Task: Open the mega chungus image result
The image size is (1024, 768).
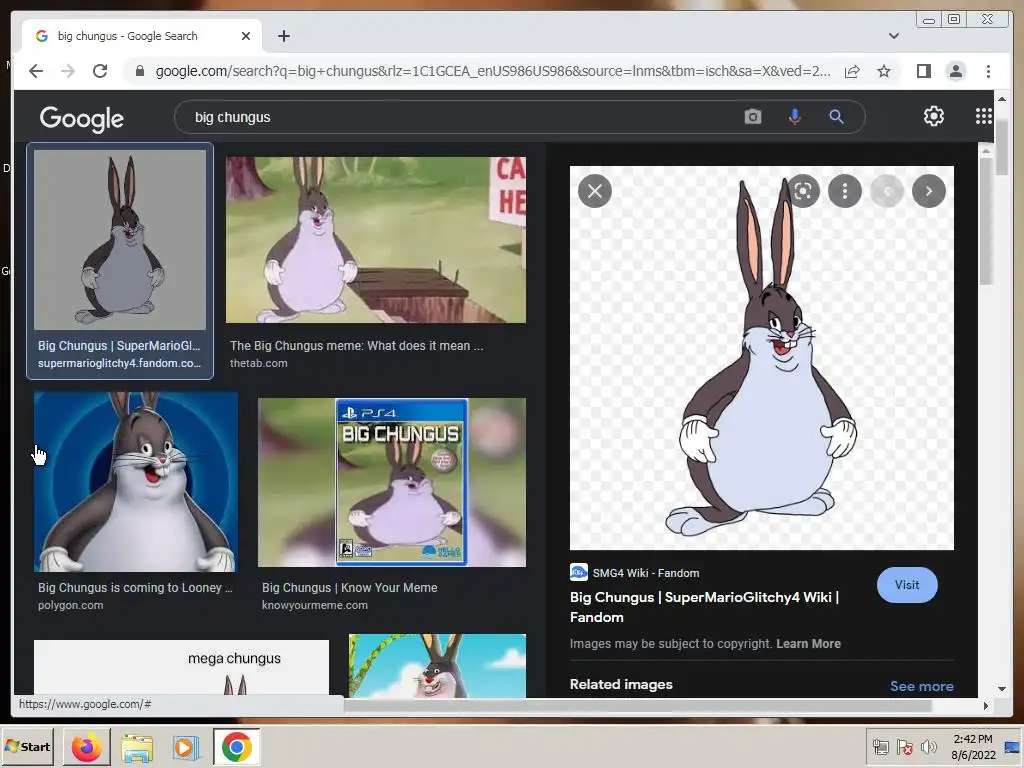Action: click(x=182, y=667)
